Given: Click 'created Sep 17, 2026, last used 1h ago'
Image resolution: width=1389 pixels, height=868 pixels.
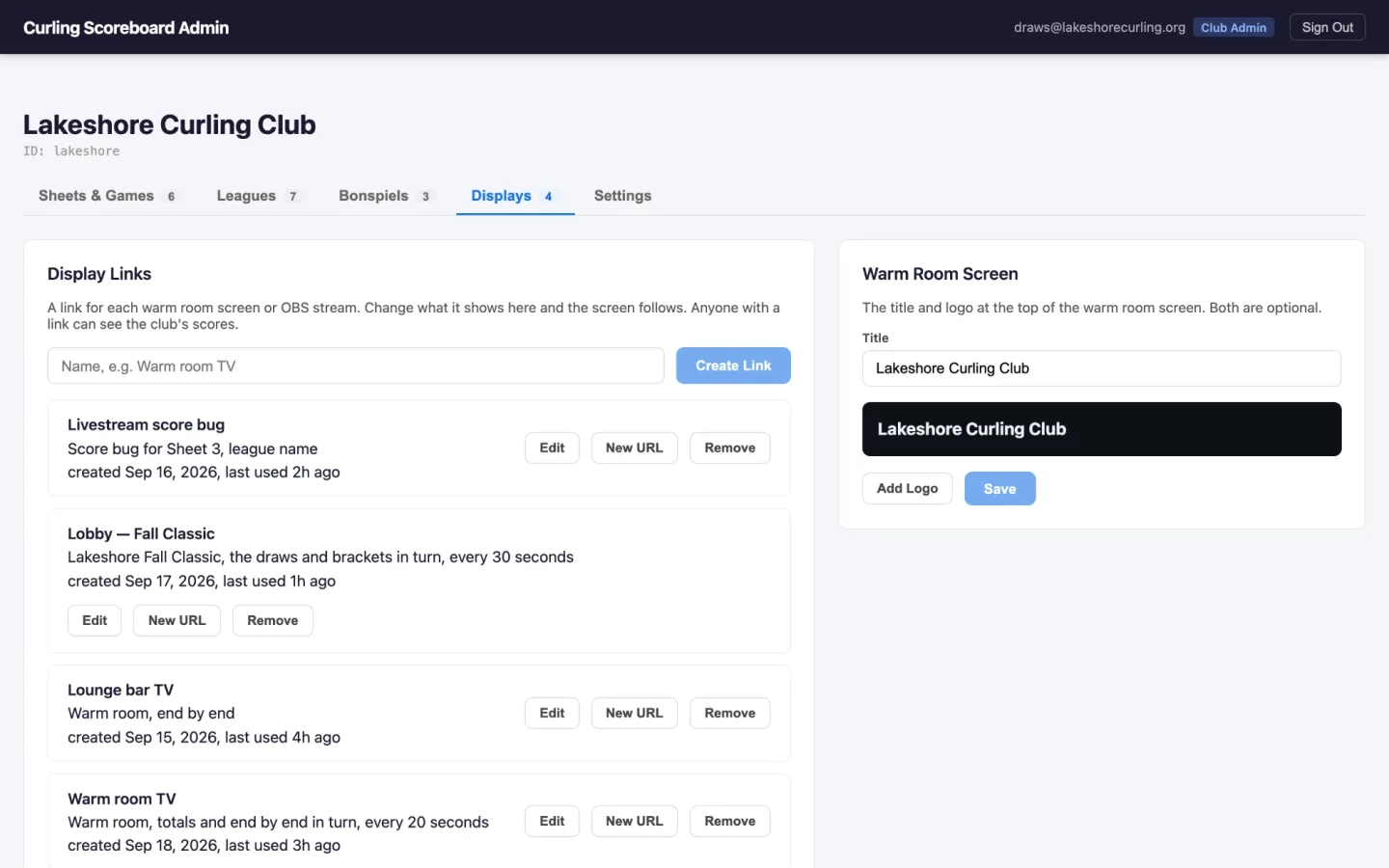Looking at the screenshot, I should 202,581.
